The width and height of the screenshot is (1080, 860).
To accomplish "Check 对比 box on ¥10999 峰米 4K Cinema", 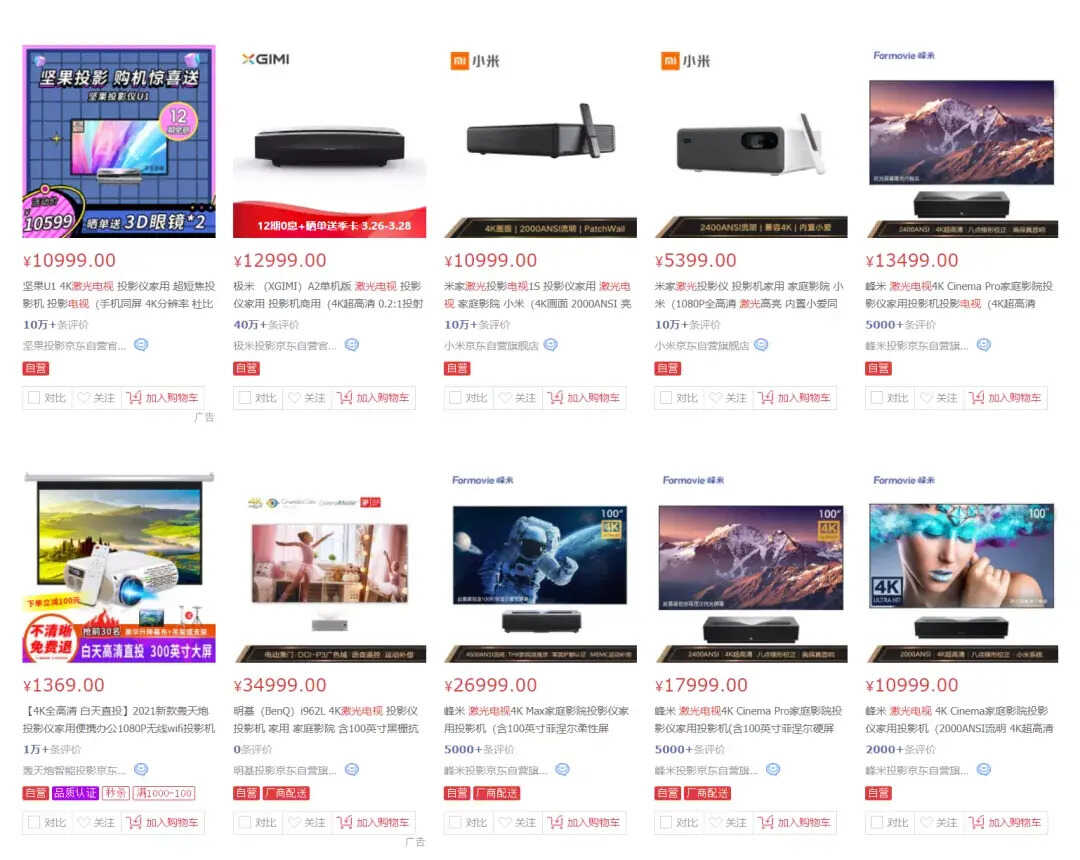I will [877, 823].
